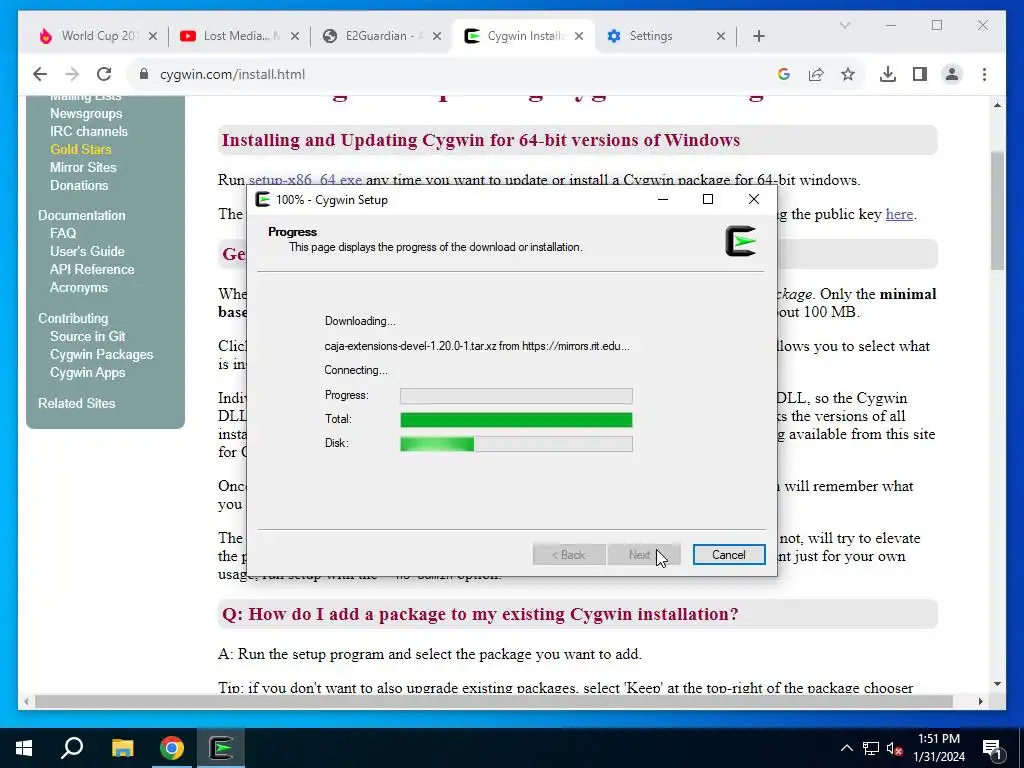Open Chrome downloads icon

tap(888, 74)
